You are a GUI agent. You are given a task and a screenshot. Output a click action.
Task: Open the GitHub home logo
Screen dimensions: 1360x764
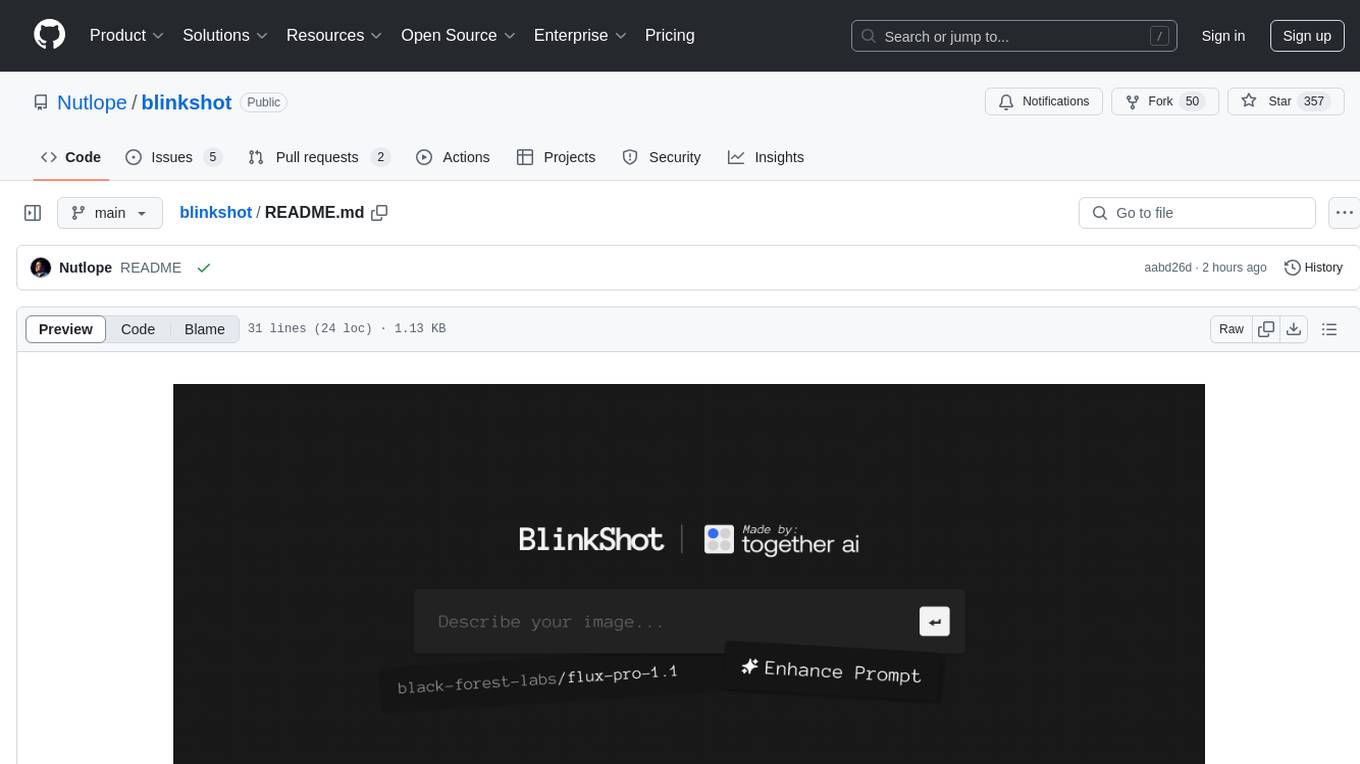[49, 35]
